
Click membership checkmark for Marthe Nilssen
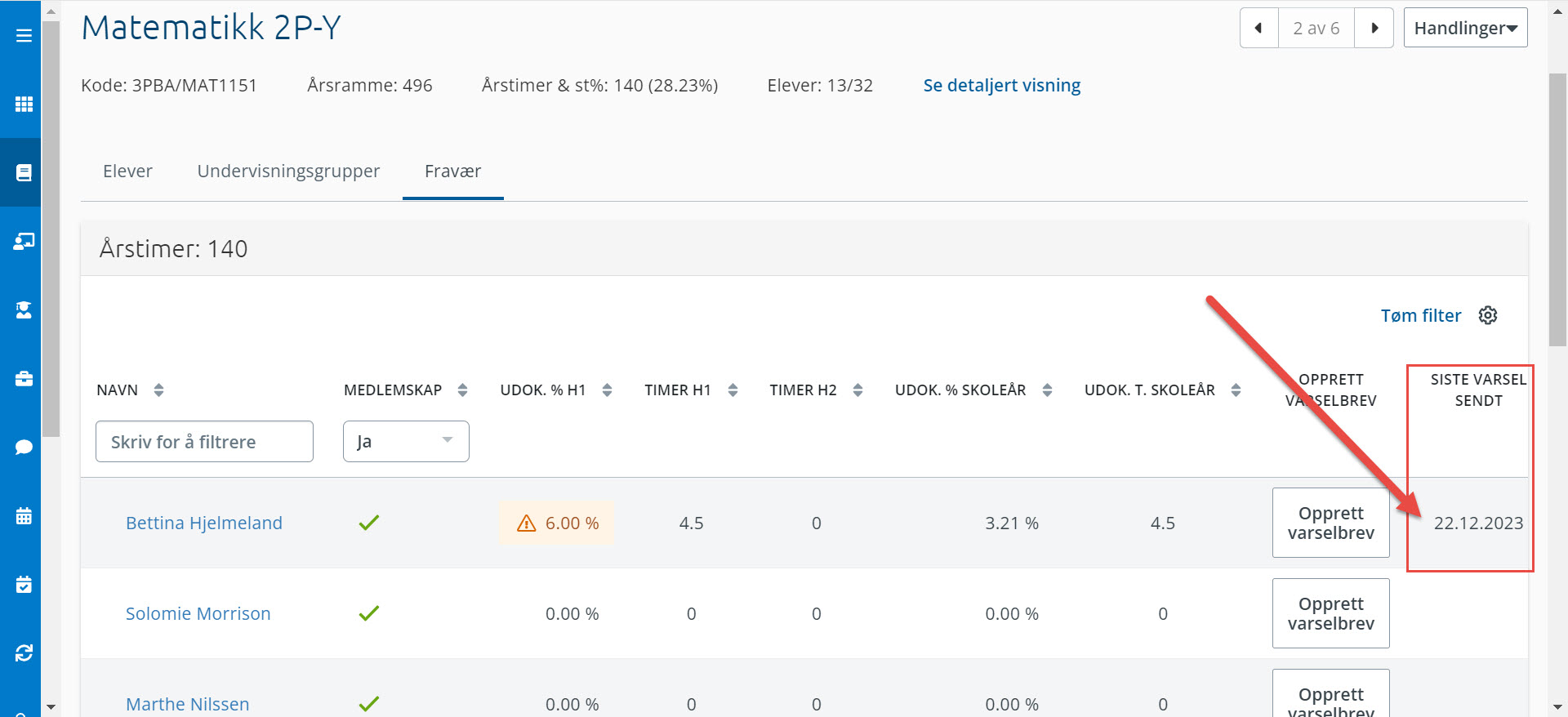pos(369,703)
